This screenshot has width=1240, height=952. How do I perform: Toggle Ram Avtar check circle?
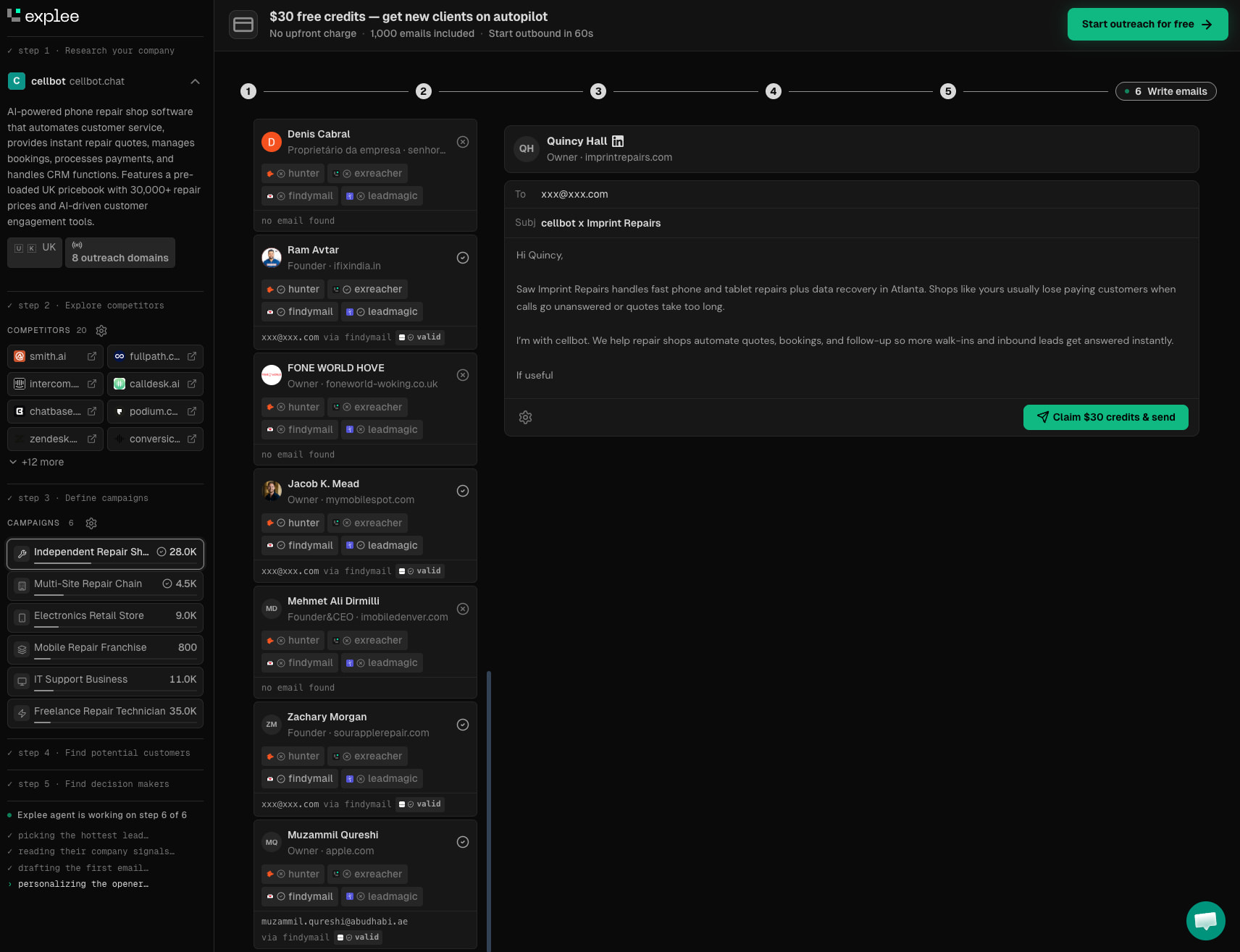(463, 258)
